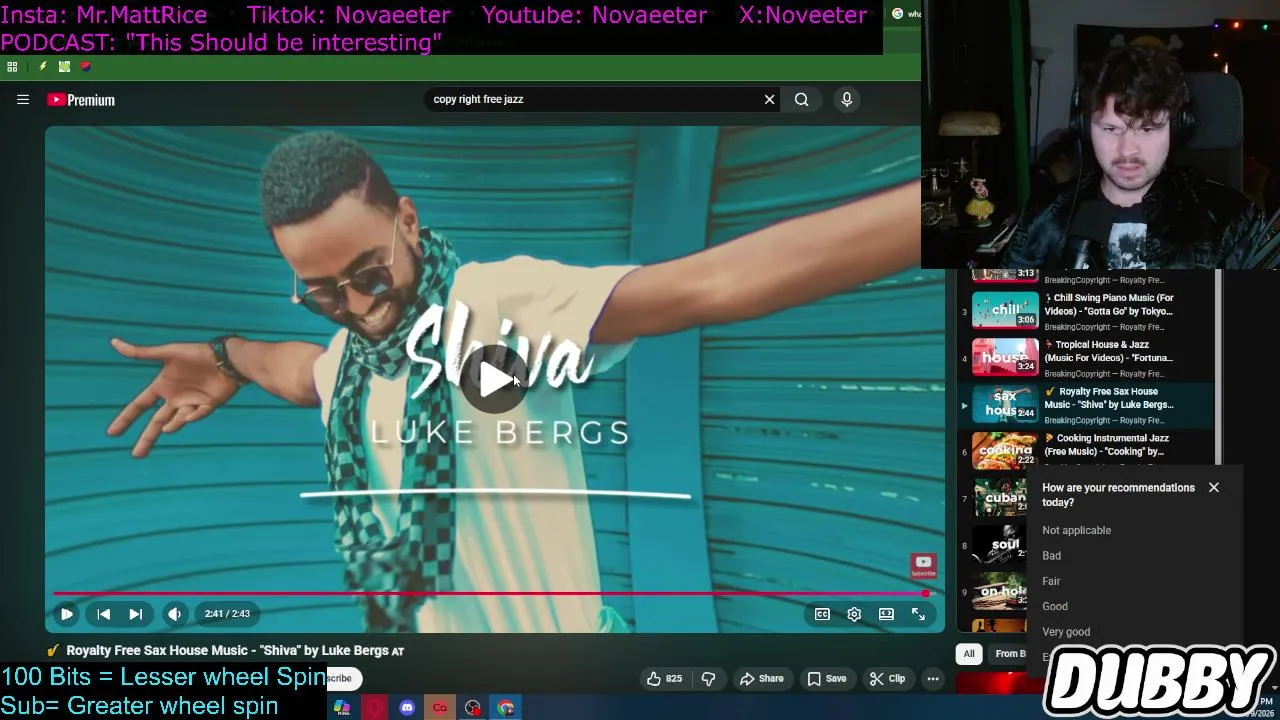The width and height of the screenshot is (1280, 720).
Task: Click the 'sax house' 2:44 thumbnail
Action: coord(1005,405)
